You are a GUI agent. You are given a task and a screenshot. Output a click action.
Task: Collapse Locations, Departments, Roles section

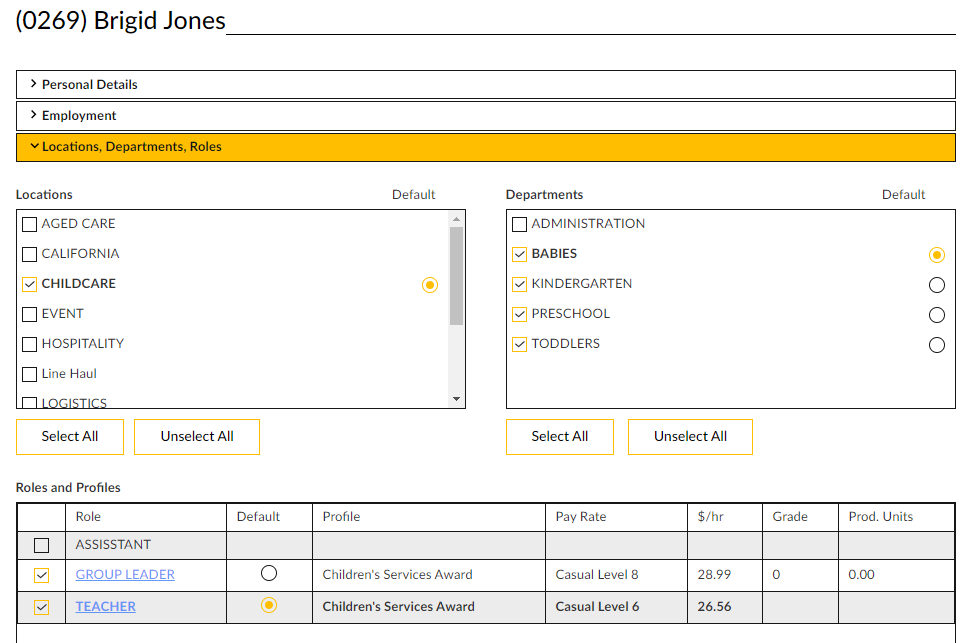tap(130, 147)
